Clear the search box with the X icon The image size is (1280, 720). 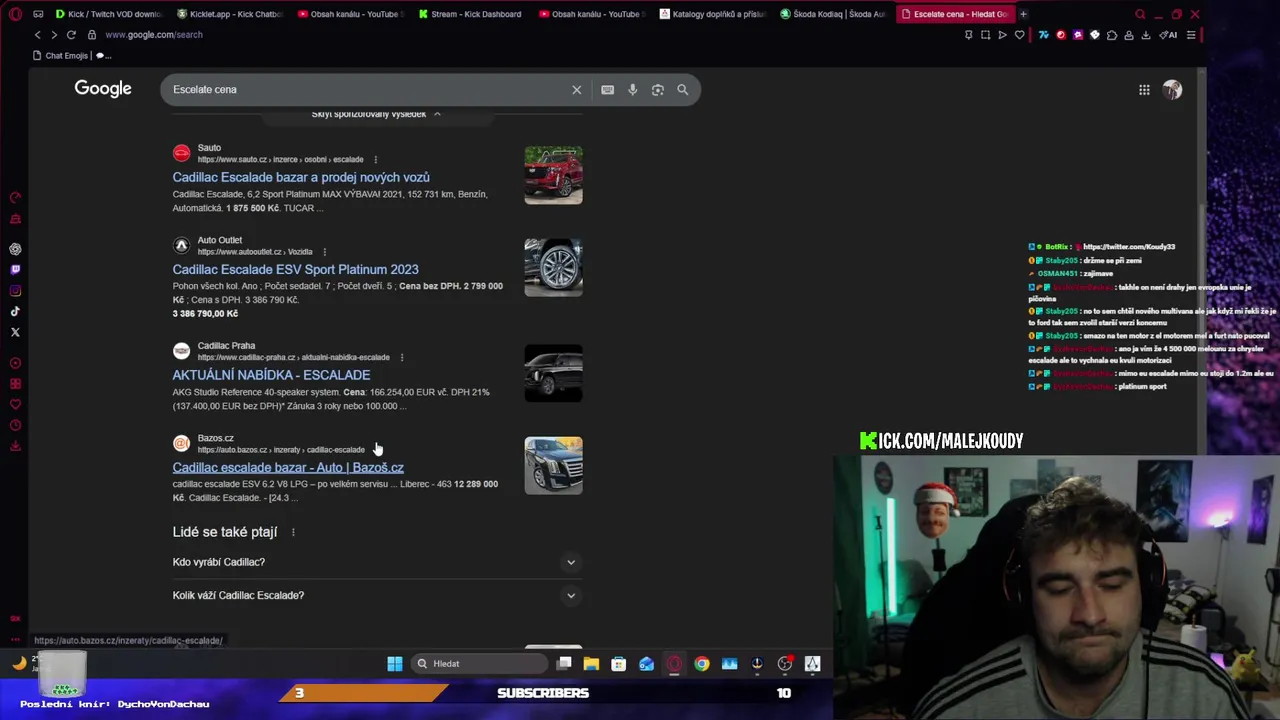576,90
